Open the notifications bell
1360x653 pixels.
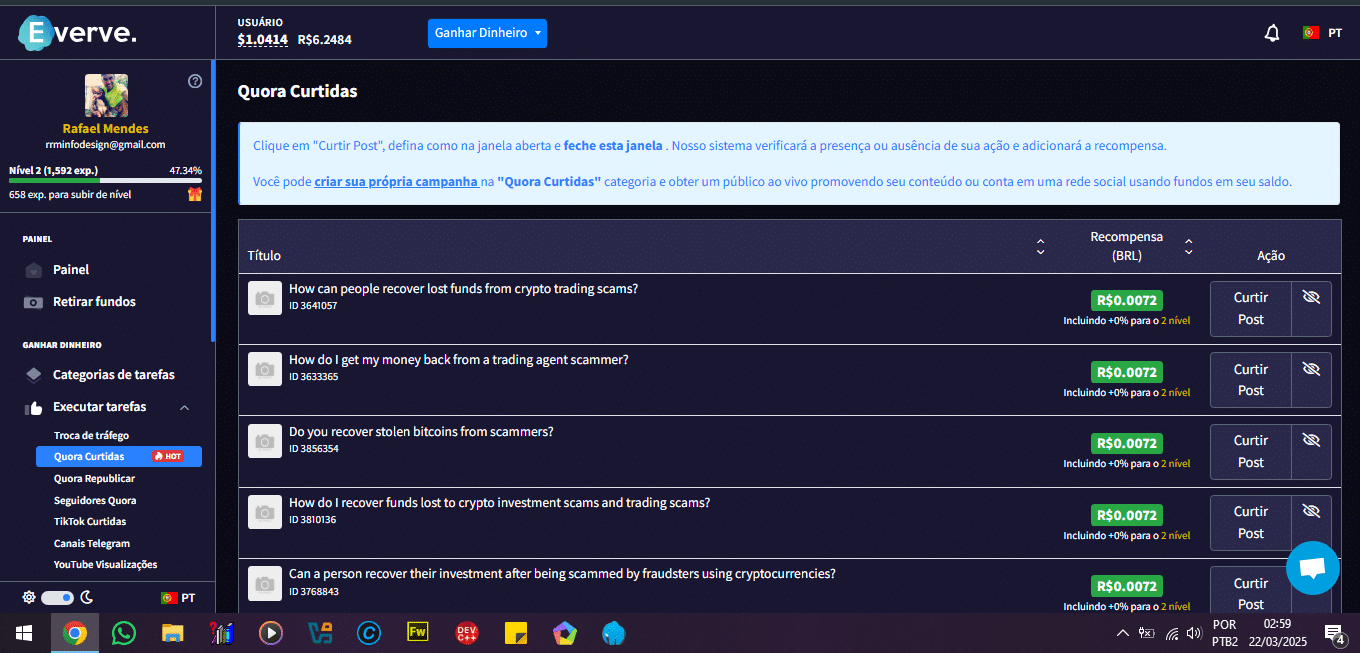coord(1272,33)
